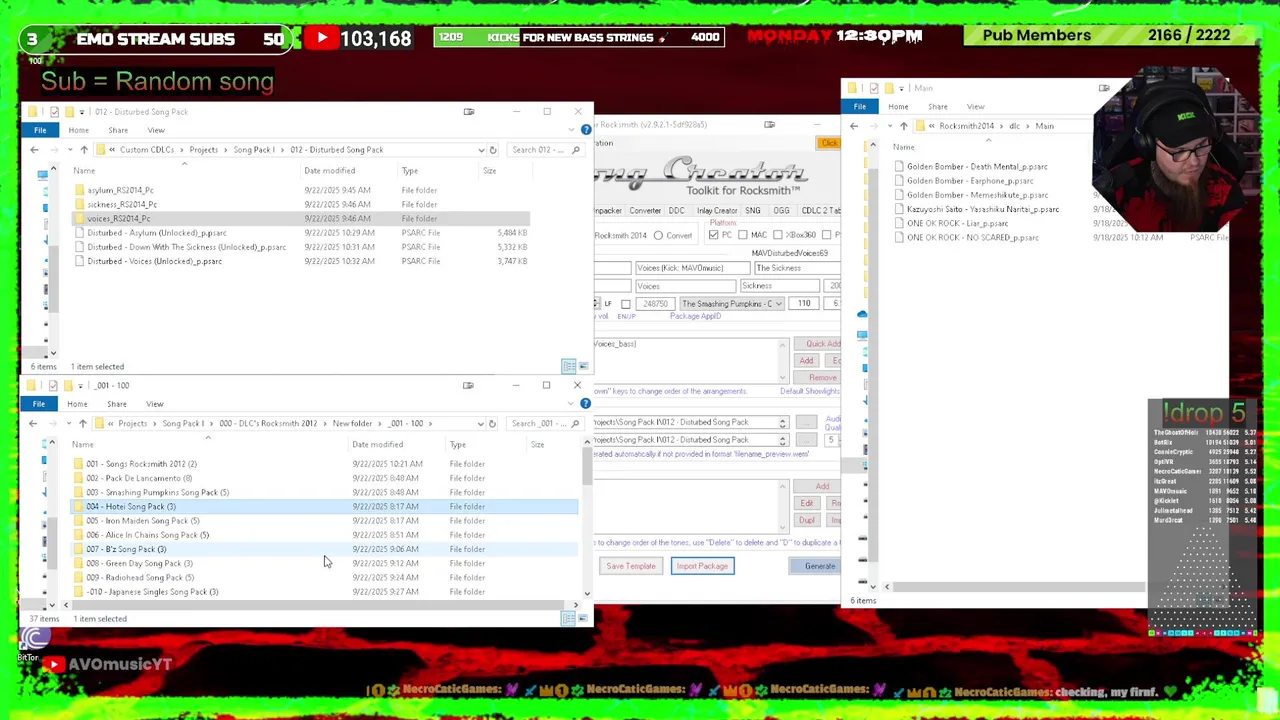Refresh the Disturbed Song Pack folder
This screenshot has width=1280, height=720.
tap(493, 150)
